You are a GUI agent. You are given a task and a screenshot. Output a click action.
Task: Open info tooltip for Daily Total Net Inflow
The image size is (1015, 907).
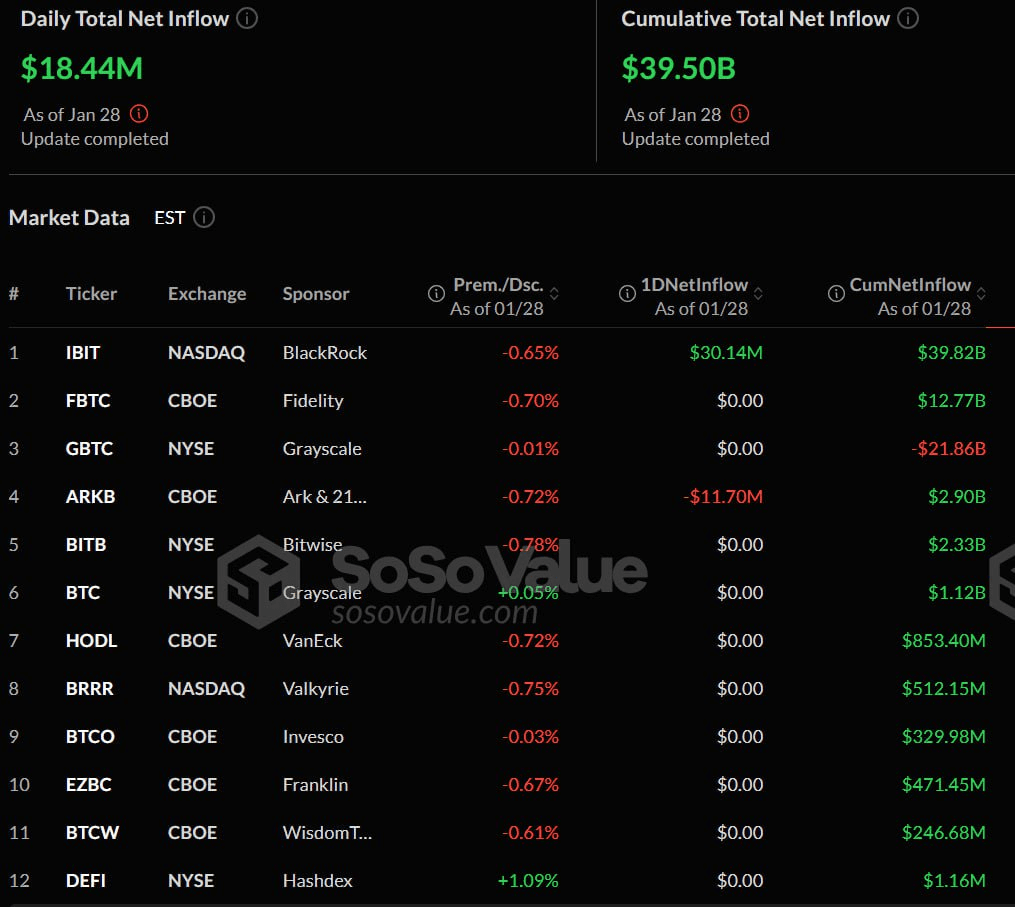(245, 17)
